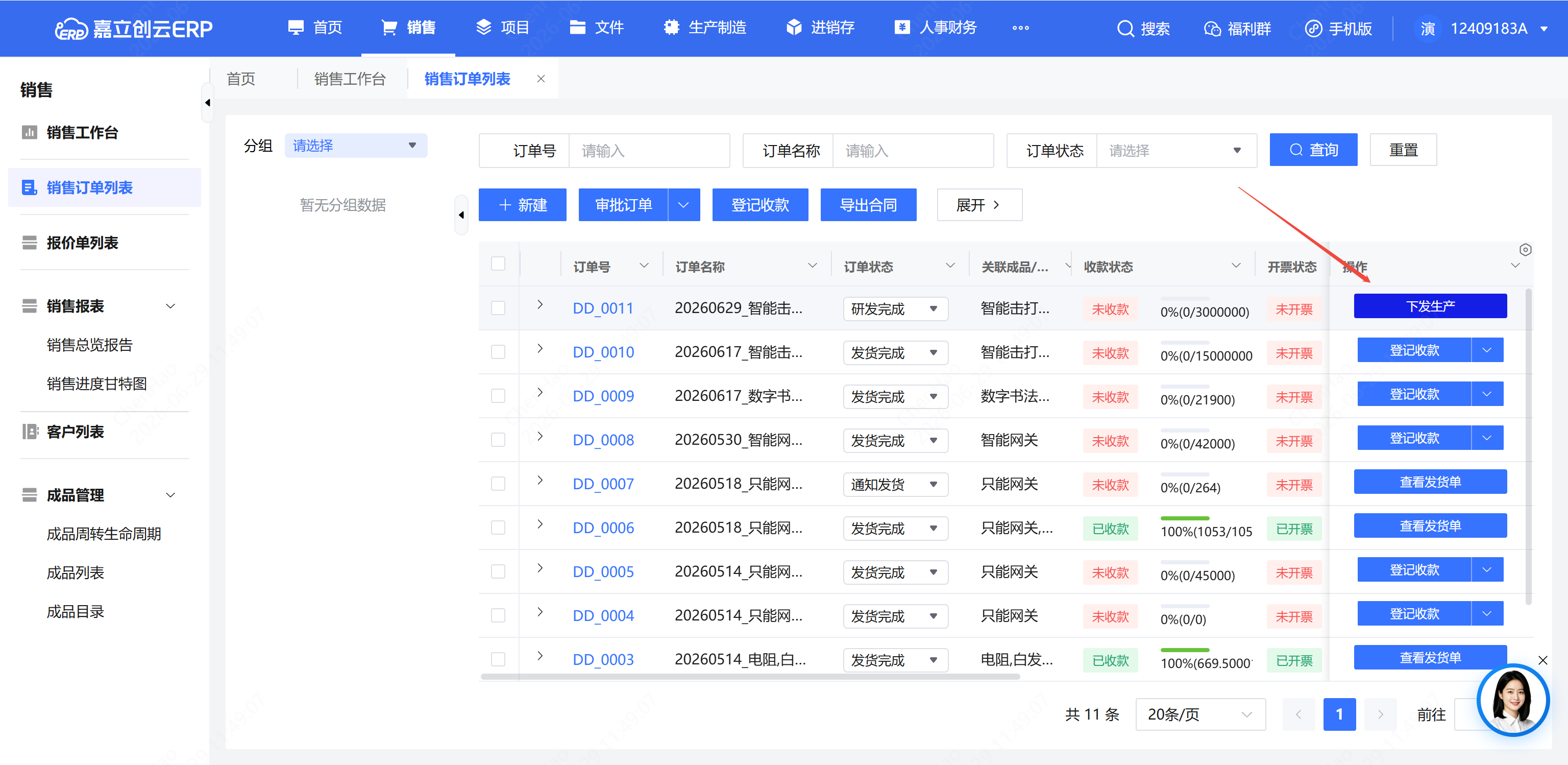1568x765 pixels.
Task: Open table column settings gear icon
Action: 1525,250
